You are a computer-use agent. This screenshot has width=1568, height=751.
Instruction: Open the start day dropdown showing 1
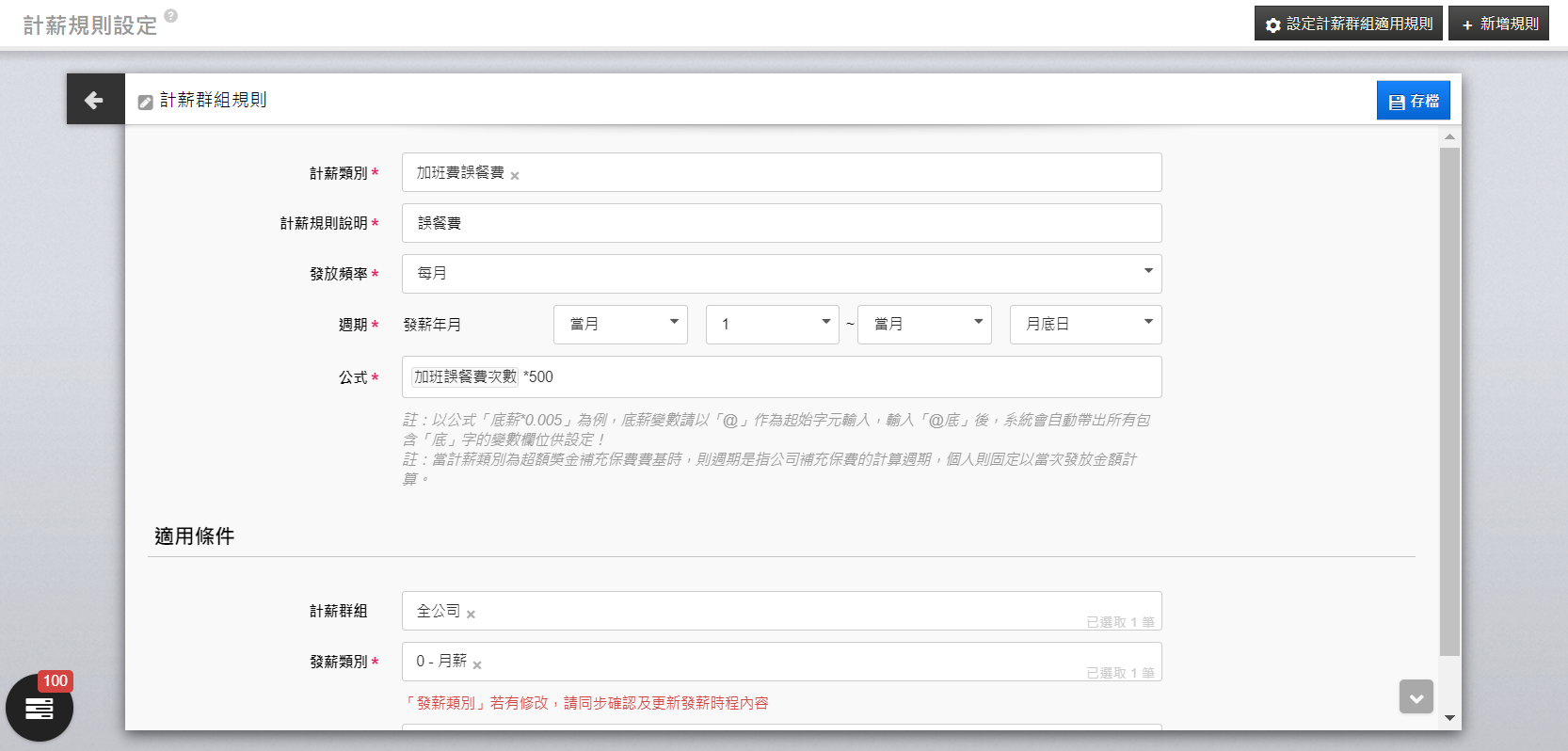click(772, 325)
